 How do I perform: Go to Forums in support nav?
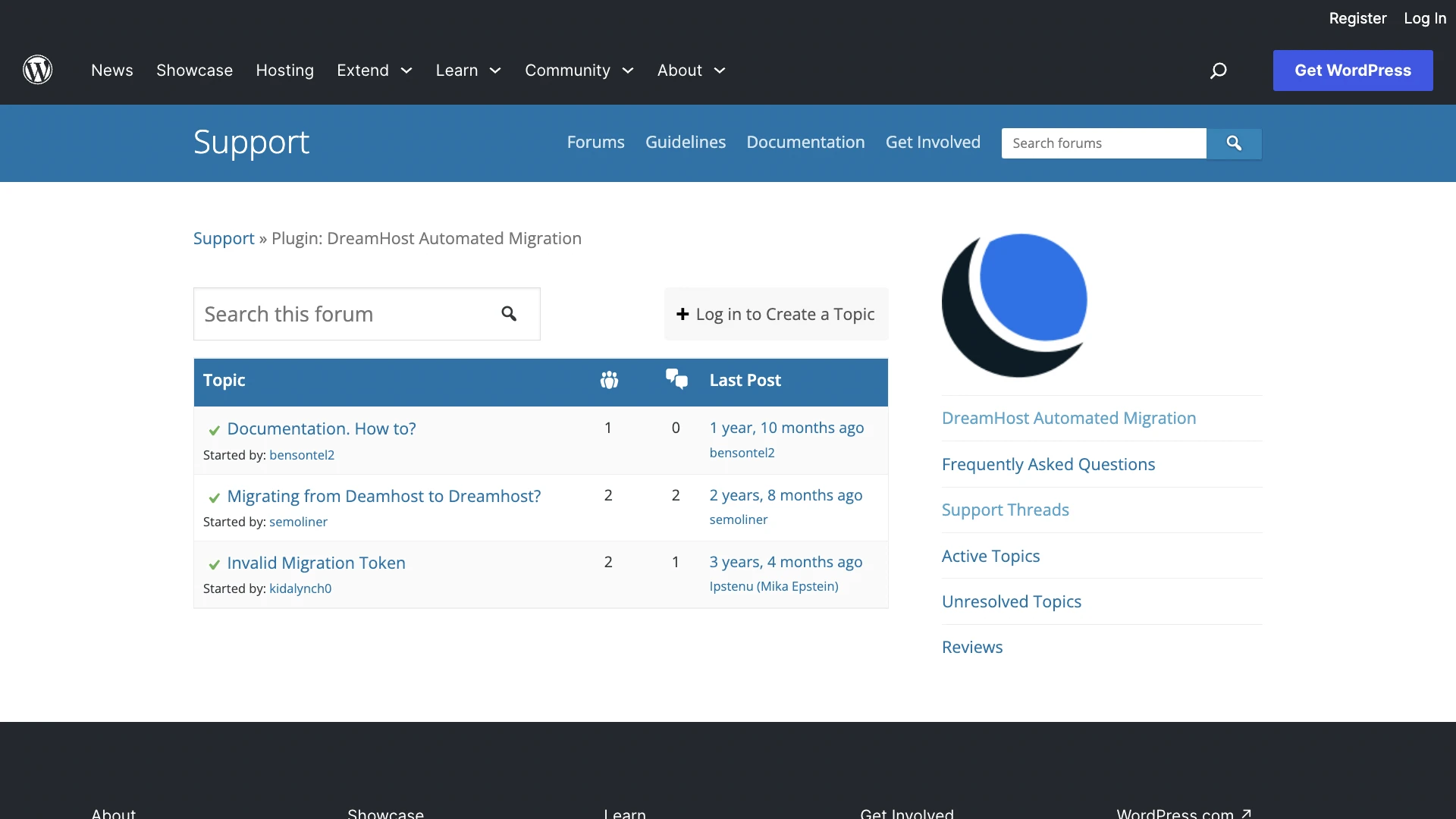point(596,143)
